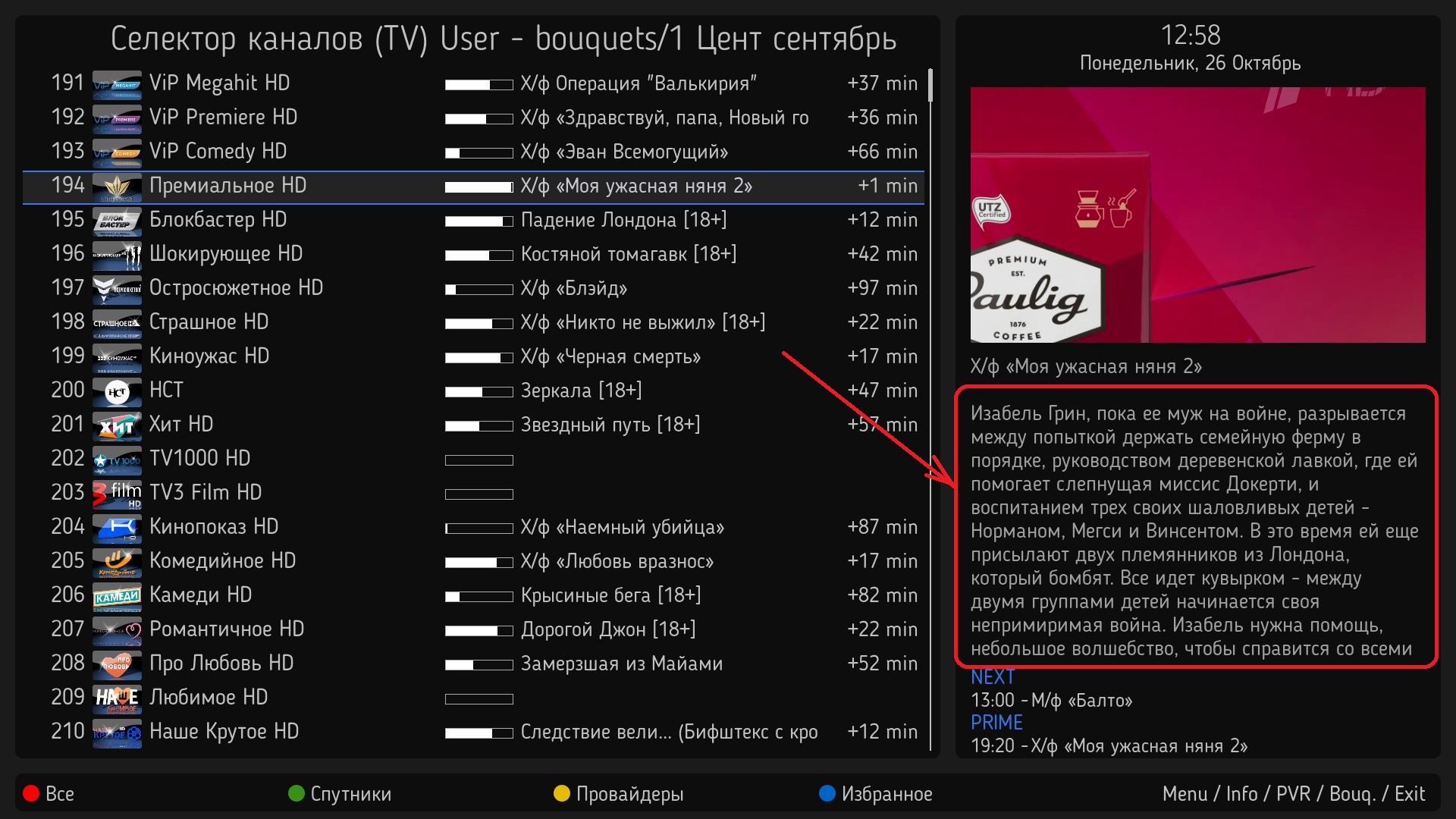Screen dimensions: 1456x819
Task: Open the blue Избранное option
Action: 876,794
